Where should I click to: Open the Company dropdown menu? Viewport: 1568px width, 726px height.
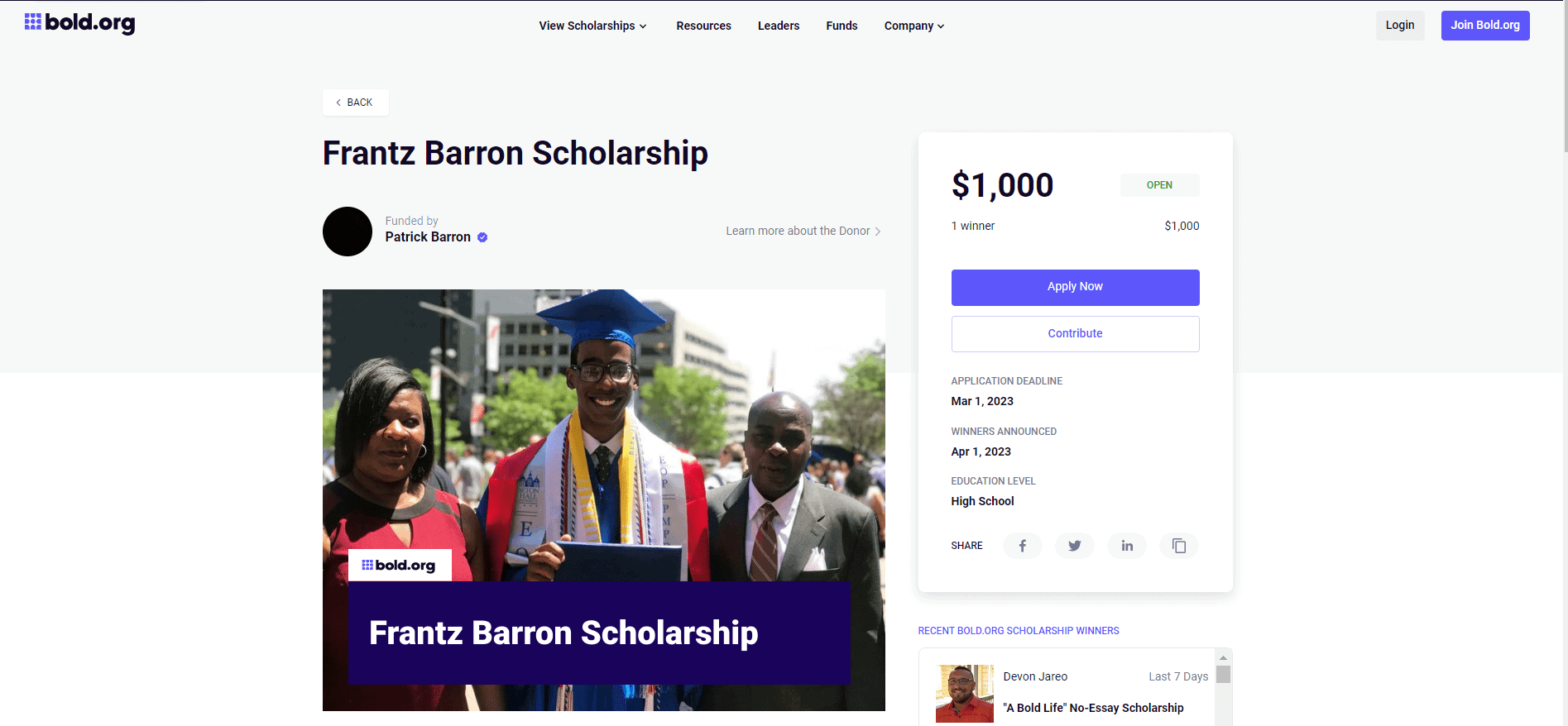pos(914,26)
